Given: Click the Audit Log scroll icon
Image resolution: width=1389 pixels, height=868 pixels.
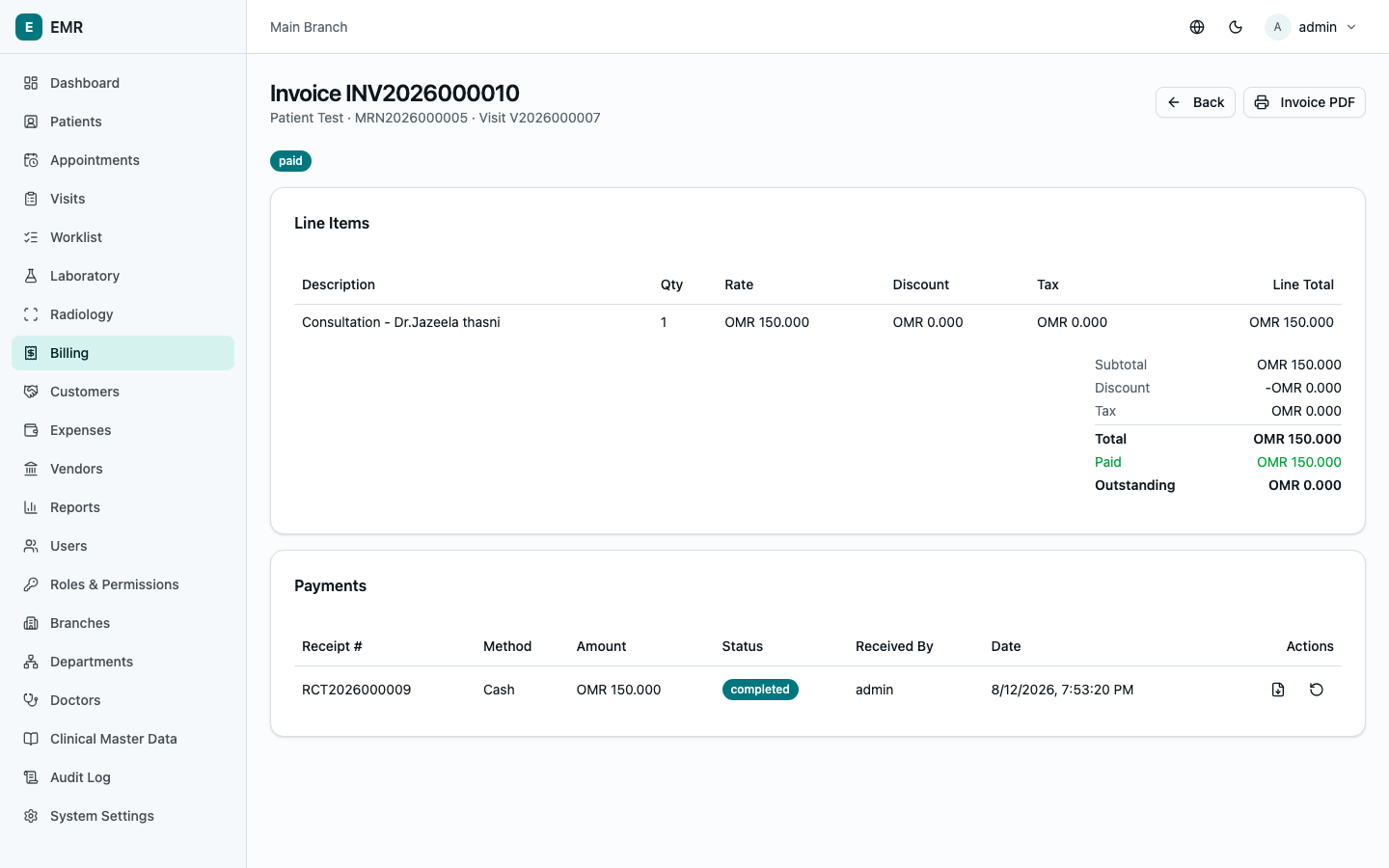Looking at the screenshot, I should [x=31, y=777].
